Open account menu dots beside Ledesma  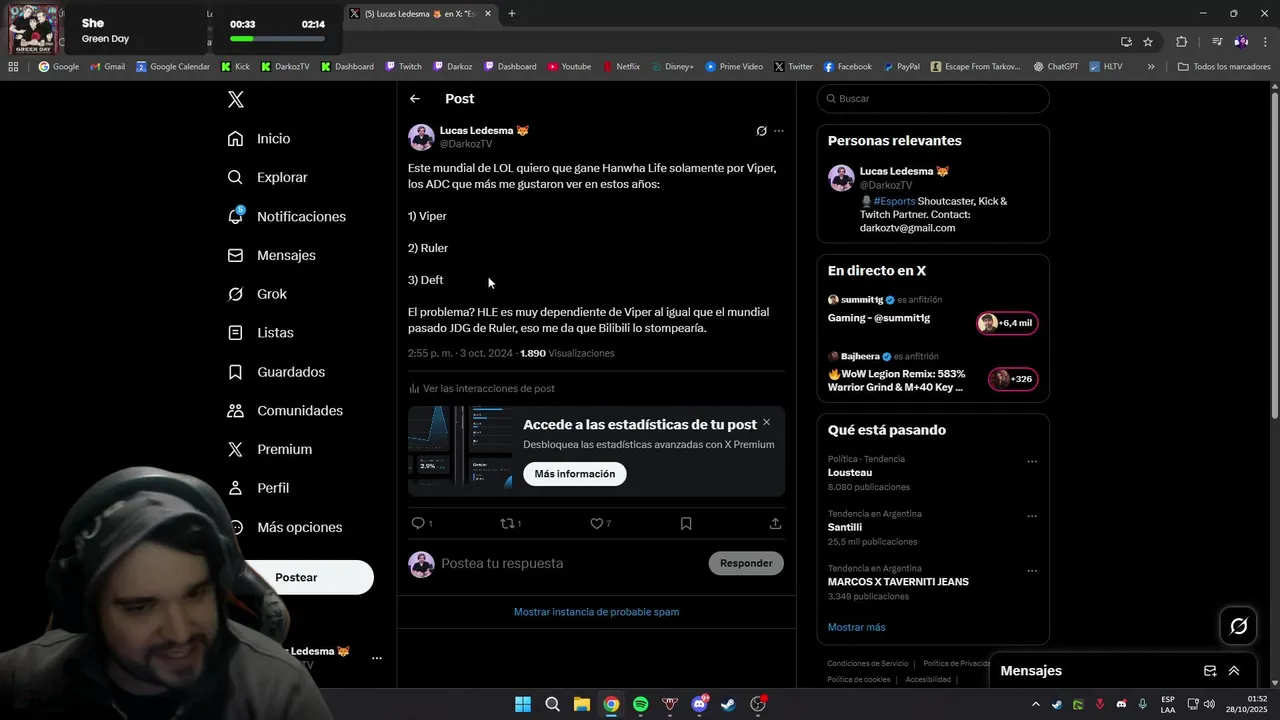click(377, 658)
